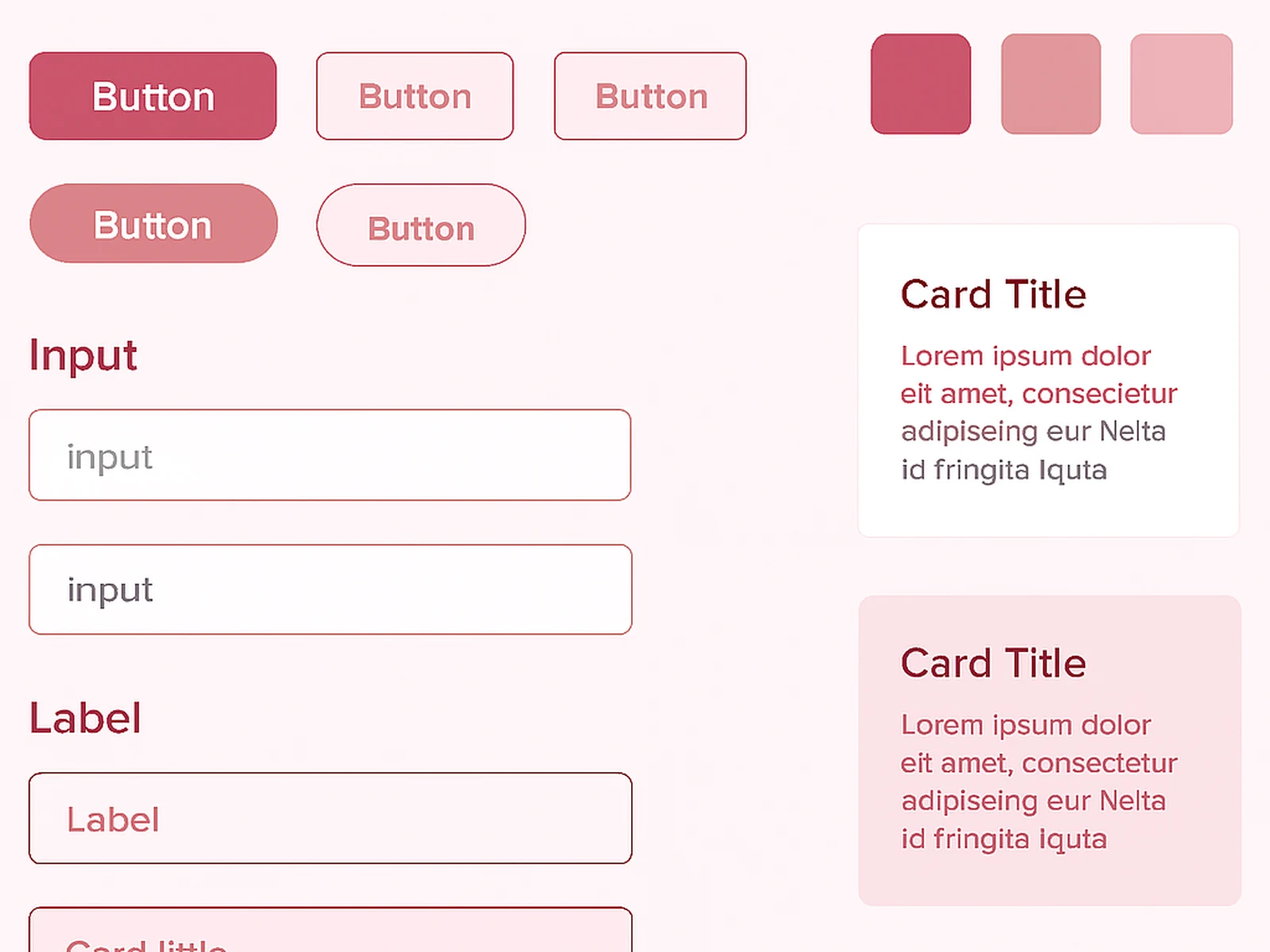Click the solid dark pink Button
The image size is (1270, 952).
point(152,95)
